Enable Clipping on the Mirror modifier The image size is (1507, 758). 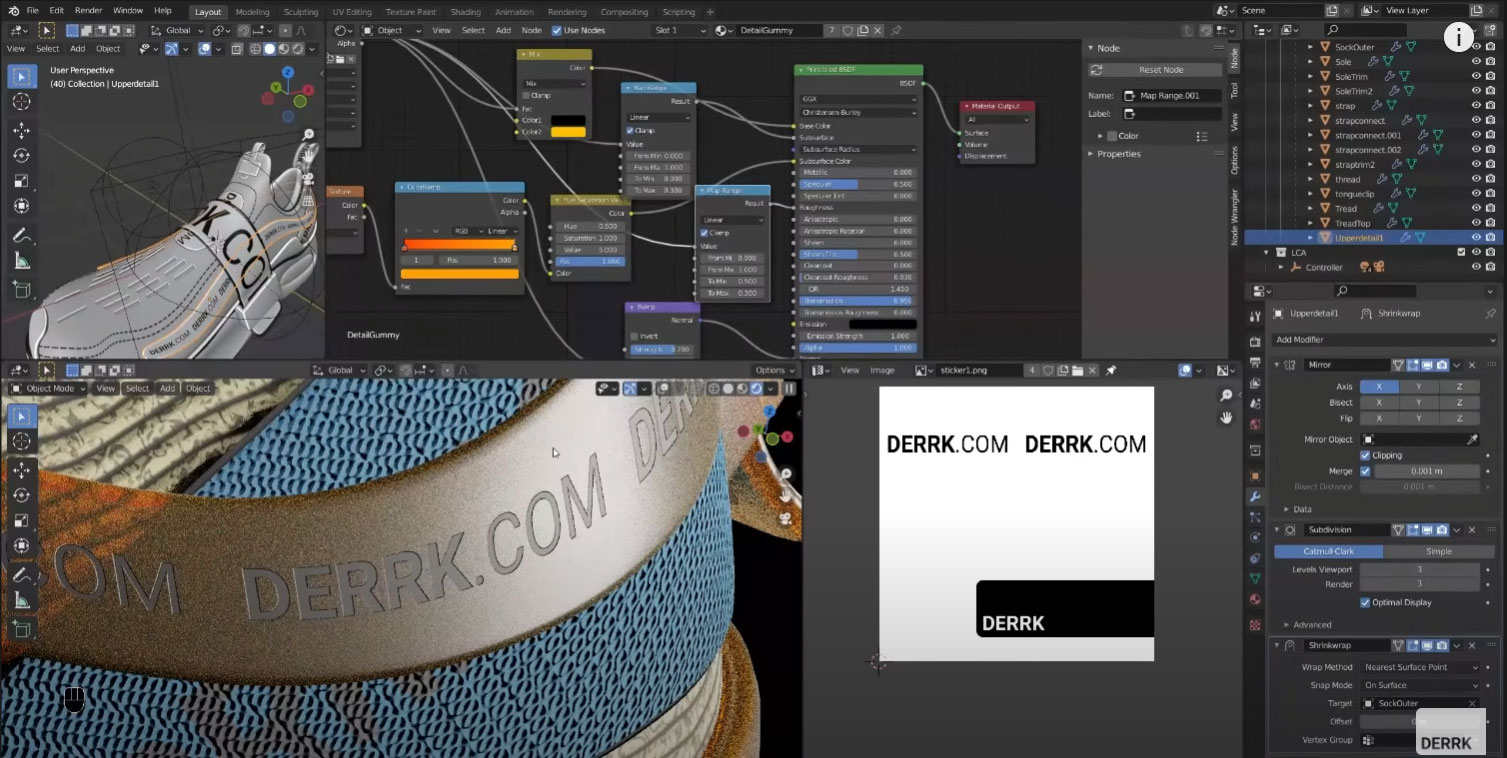[x=1366, y=456]
